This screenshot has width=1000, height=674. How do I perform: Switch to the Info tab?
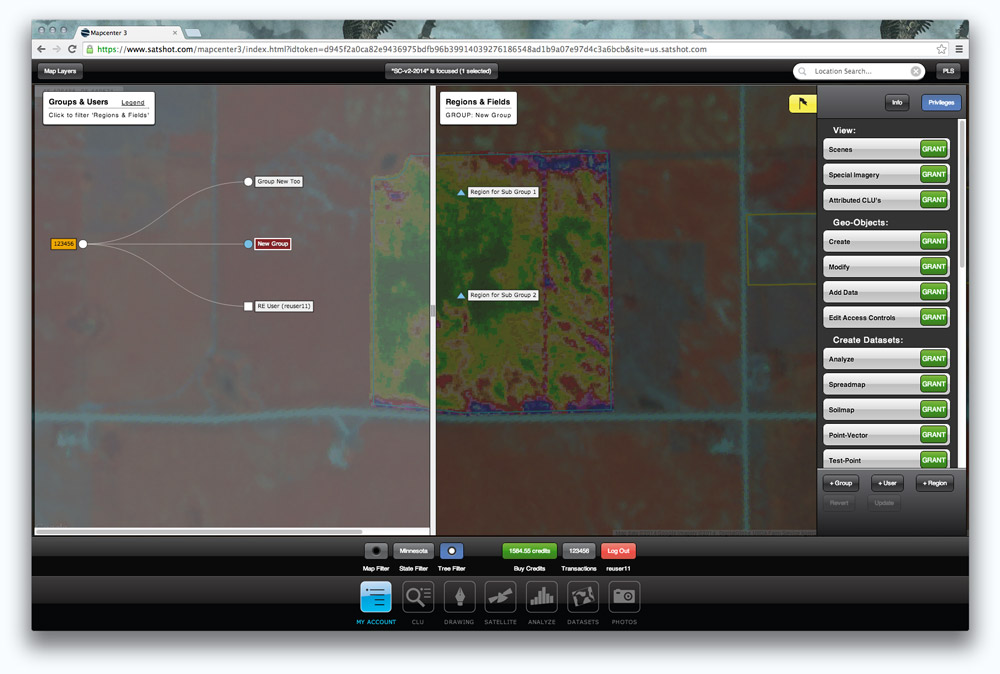click(x=897, y=103)
